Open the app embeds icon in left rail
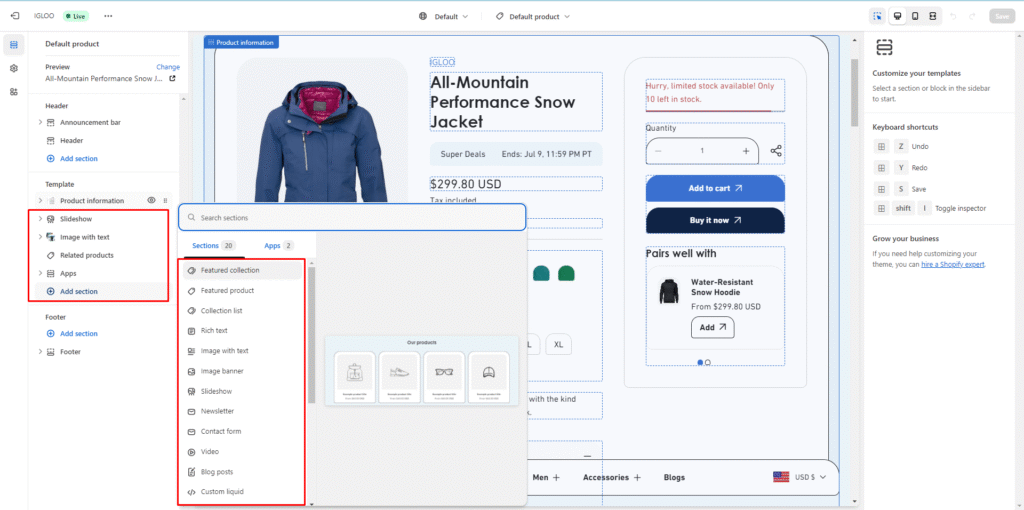 pos(14,91)
